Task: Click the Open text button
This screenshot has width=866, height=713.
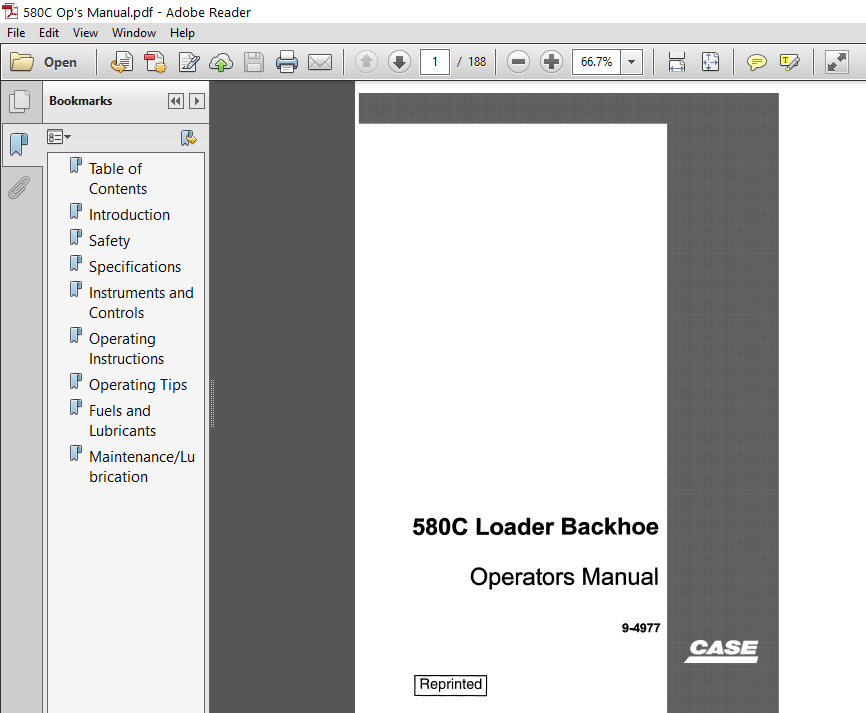Action: coord(60,62)
